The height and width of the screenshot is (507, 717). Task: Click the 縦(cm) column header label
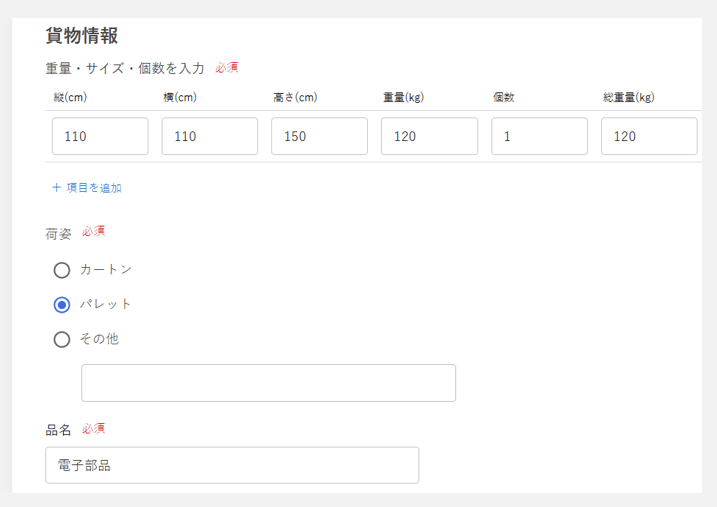71,98
